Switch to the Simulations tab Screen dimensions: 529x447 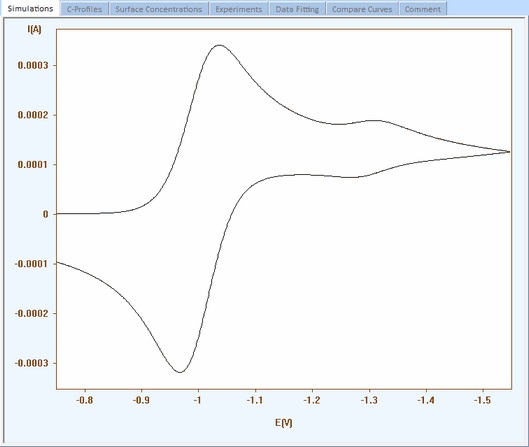pyautogui.click(x=30, y=8)
